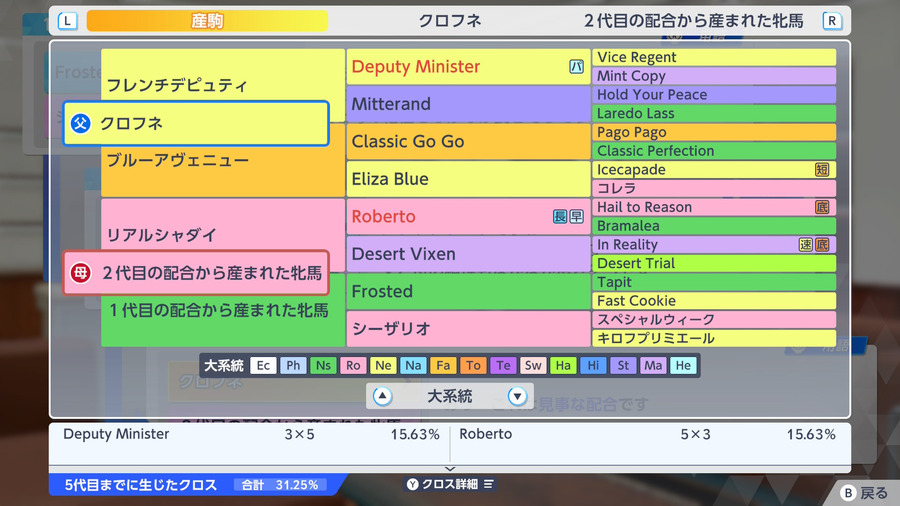
Task: Click the スペシャルウィーク ancestor row
Action: (714, 320)
